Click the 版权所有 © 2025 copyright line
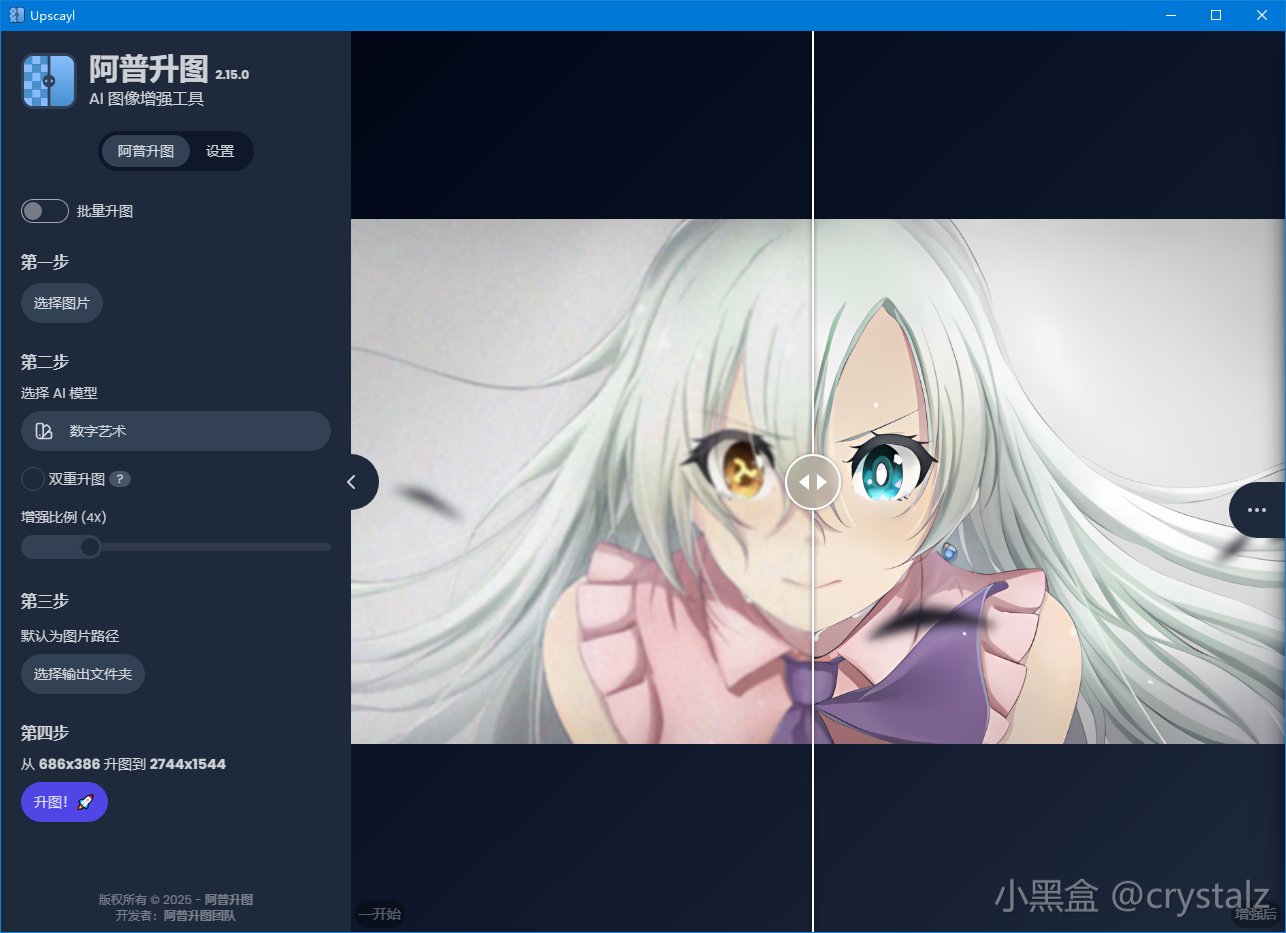This screenshot has width=1286, height=933. pos(176,899)
